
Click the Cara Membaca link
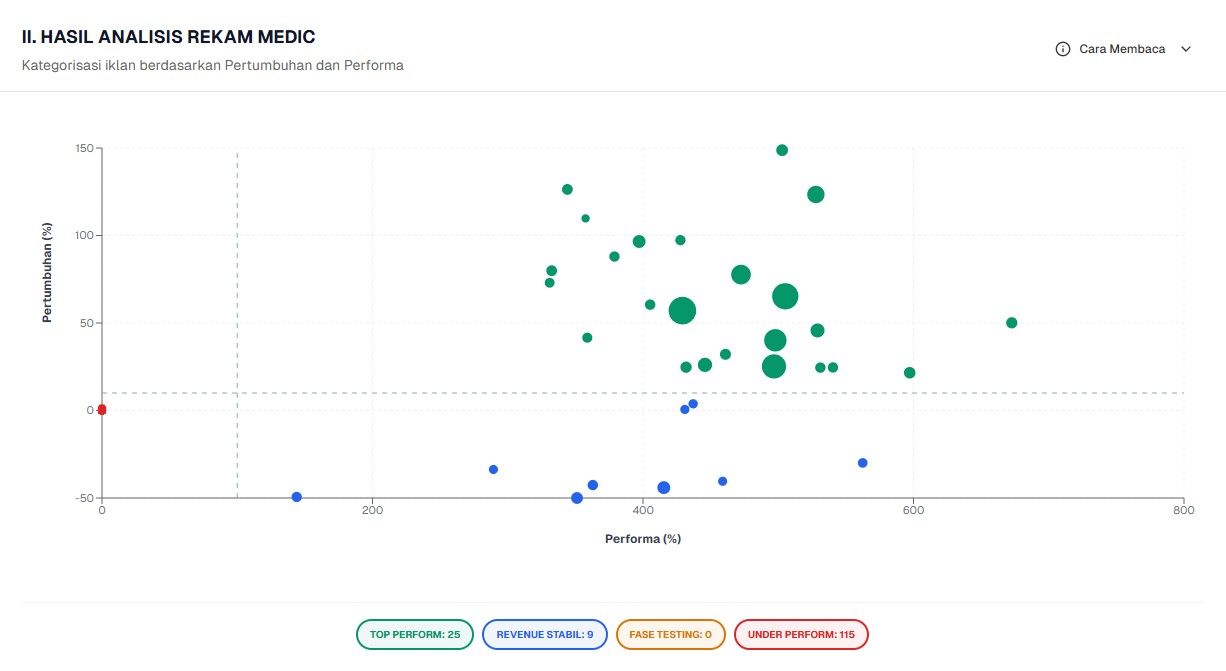click(1121, 48)
